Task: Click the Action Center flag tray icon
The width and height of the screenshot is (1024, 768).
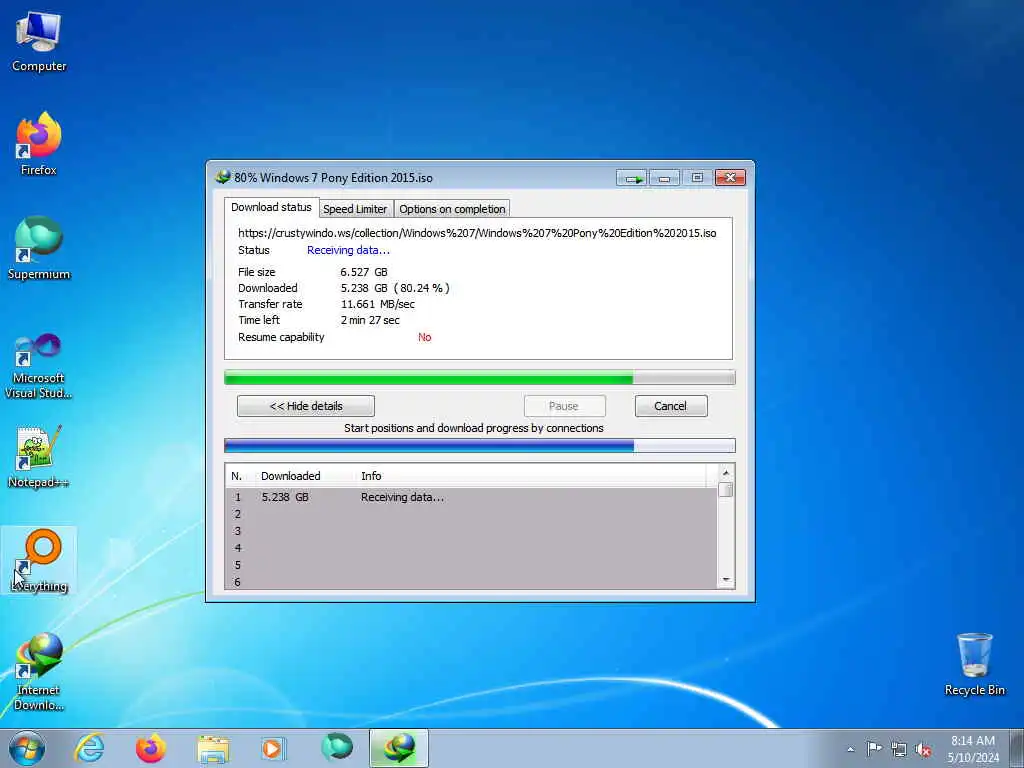Action: [874, 749]
